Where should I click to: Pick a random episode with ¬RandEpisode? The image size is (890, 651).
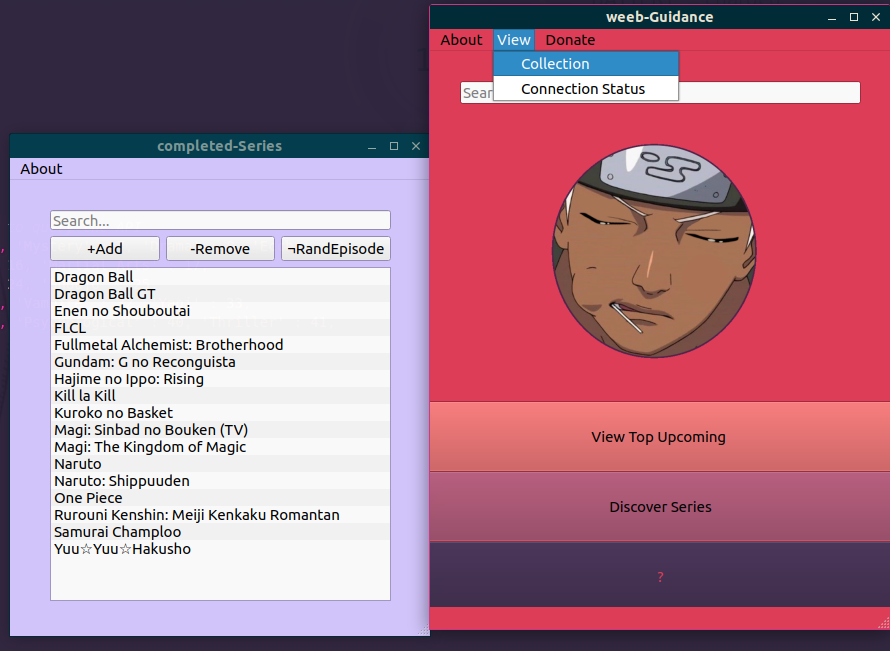(x=335, y=249)
